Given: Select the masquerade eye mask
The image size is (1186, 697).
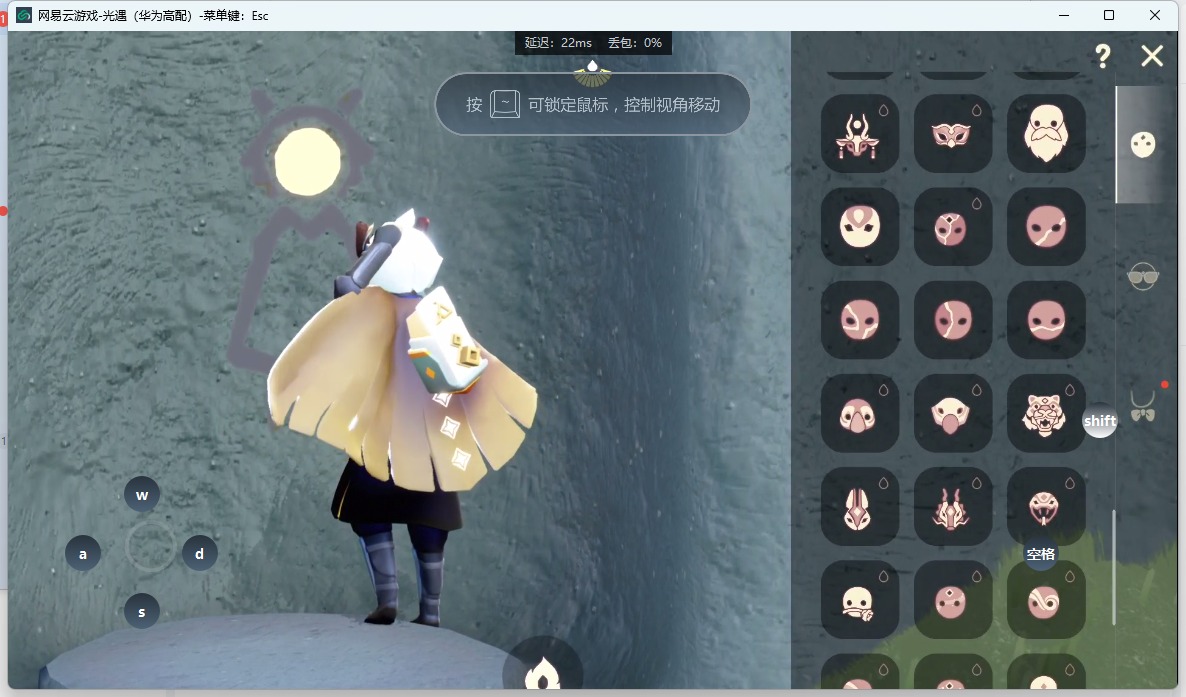Looking at the screenshot, I should click(953, 134).
